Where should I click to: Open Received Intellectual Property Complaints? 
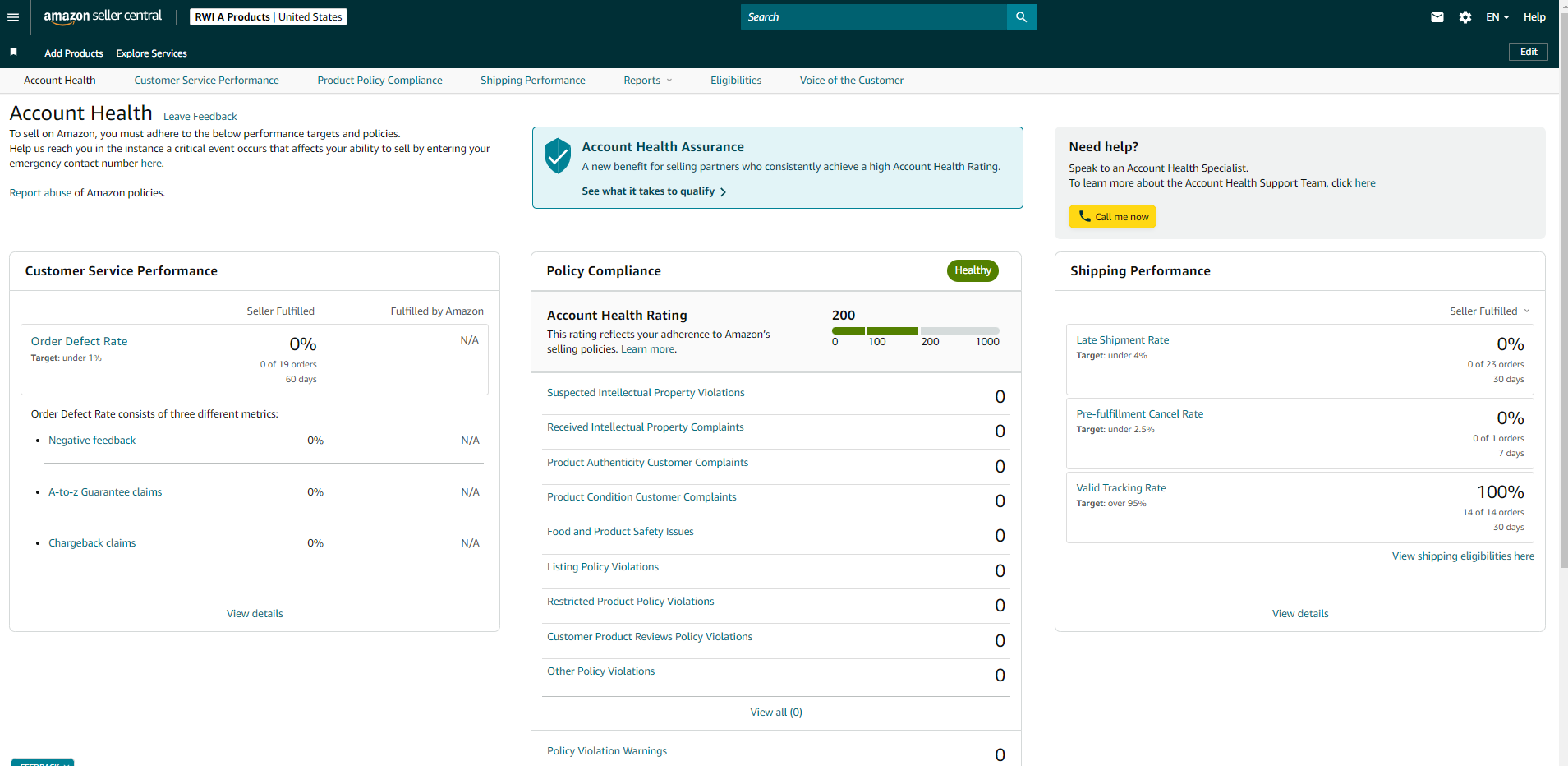[x=646, y=427]
